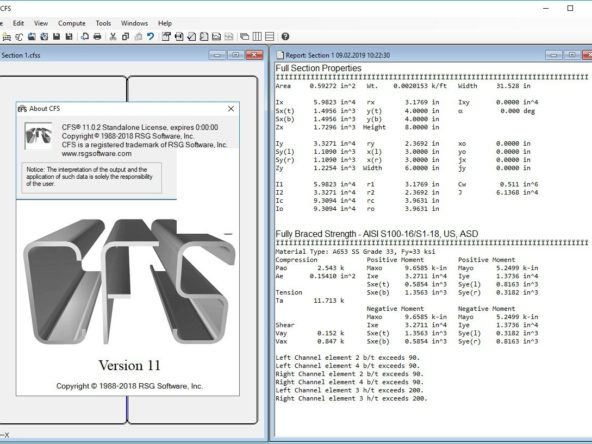
Task: Click the beam-shaped compute icon with the dark center
Action: pos(179,37)
